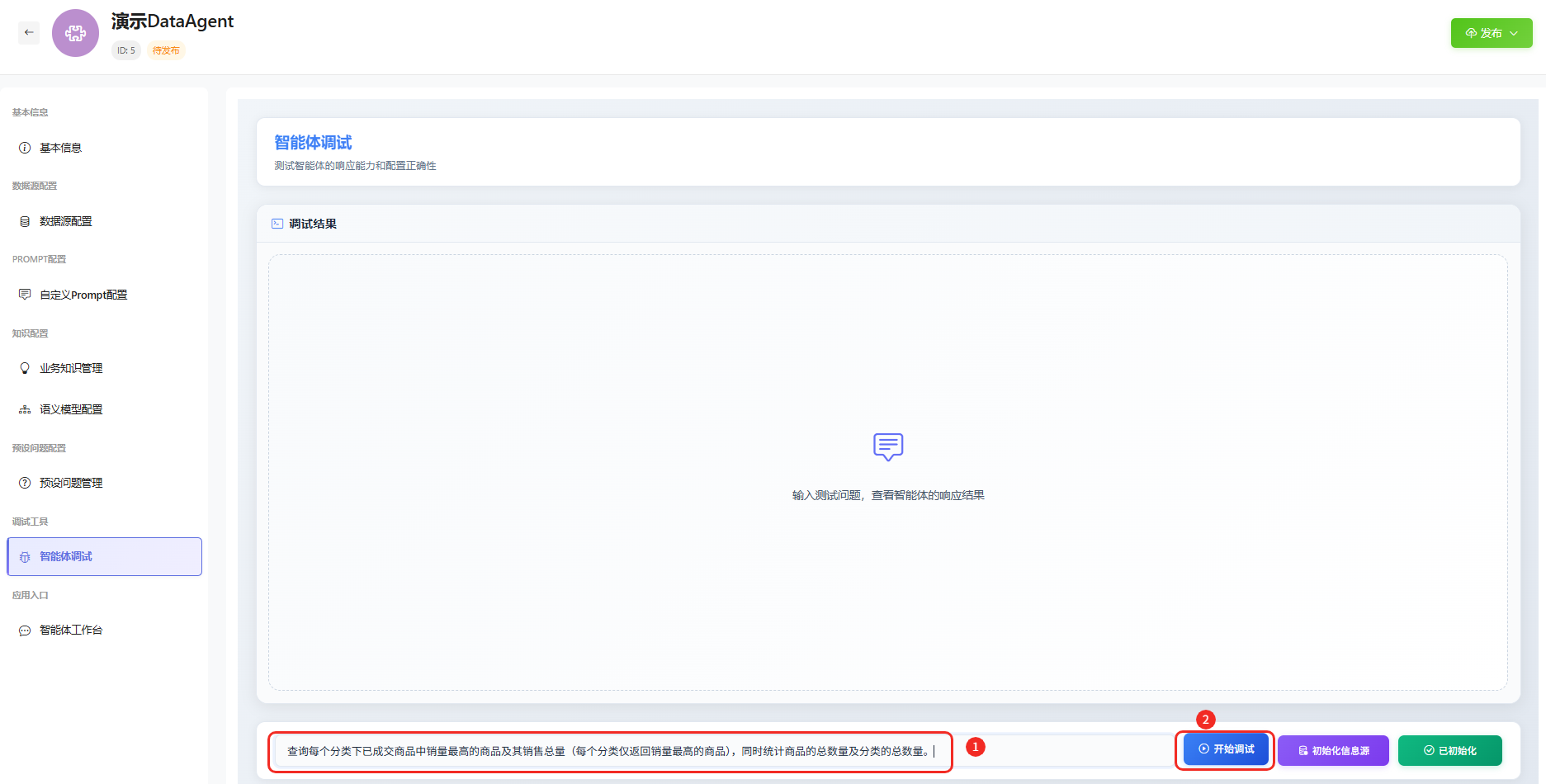Screen dimensions: 1546x784
Task: Click the chat icon for 智能体工作台
Action: (24, 630)
